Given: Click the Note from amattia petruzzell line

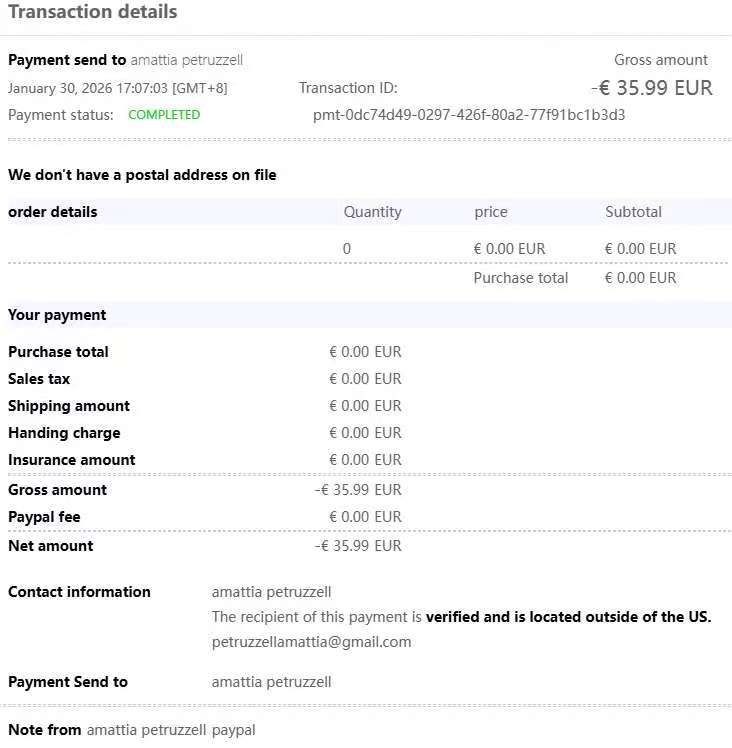Looking at the screenshot, I should click(x=131, y=730).
